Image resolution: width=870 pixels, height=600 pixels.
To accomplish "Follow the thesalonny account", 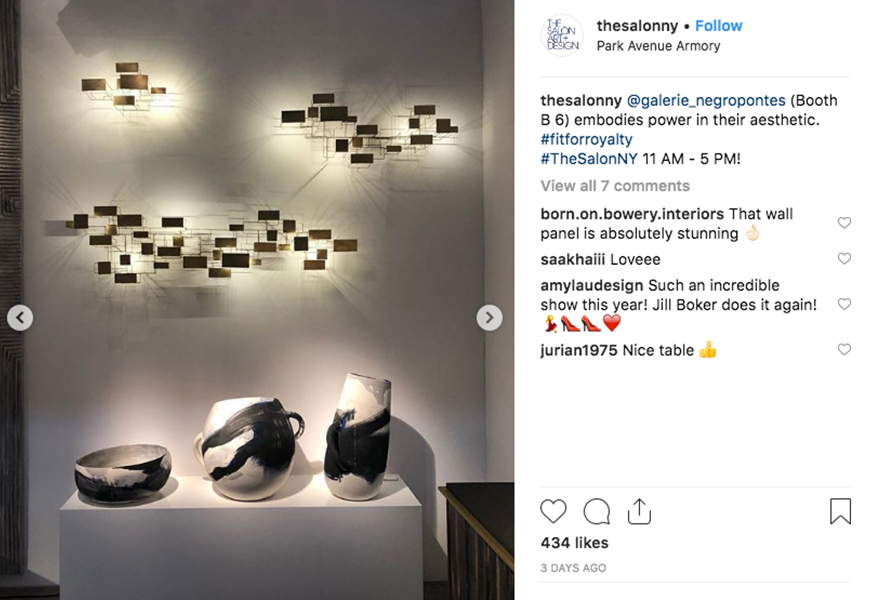I will point(719,26).
